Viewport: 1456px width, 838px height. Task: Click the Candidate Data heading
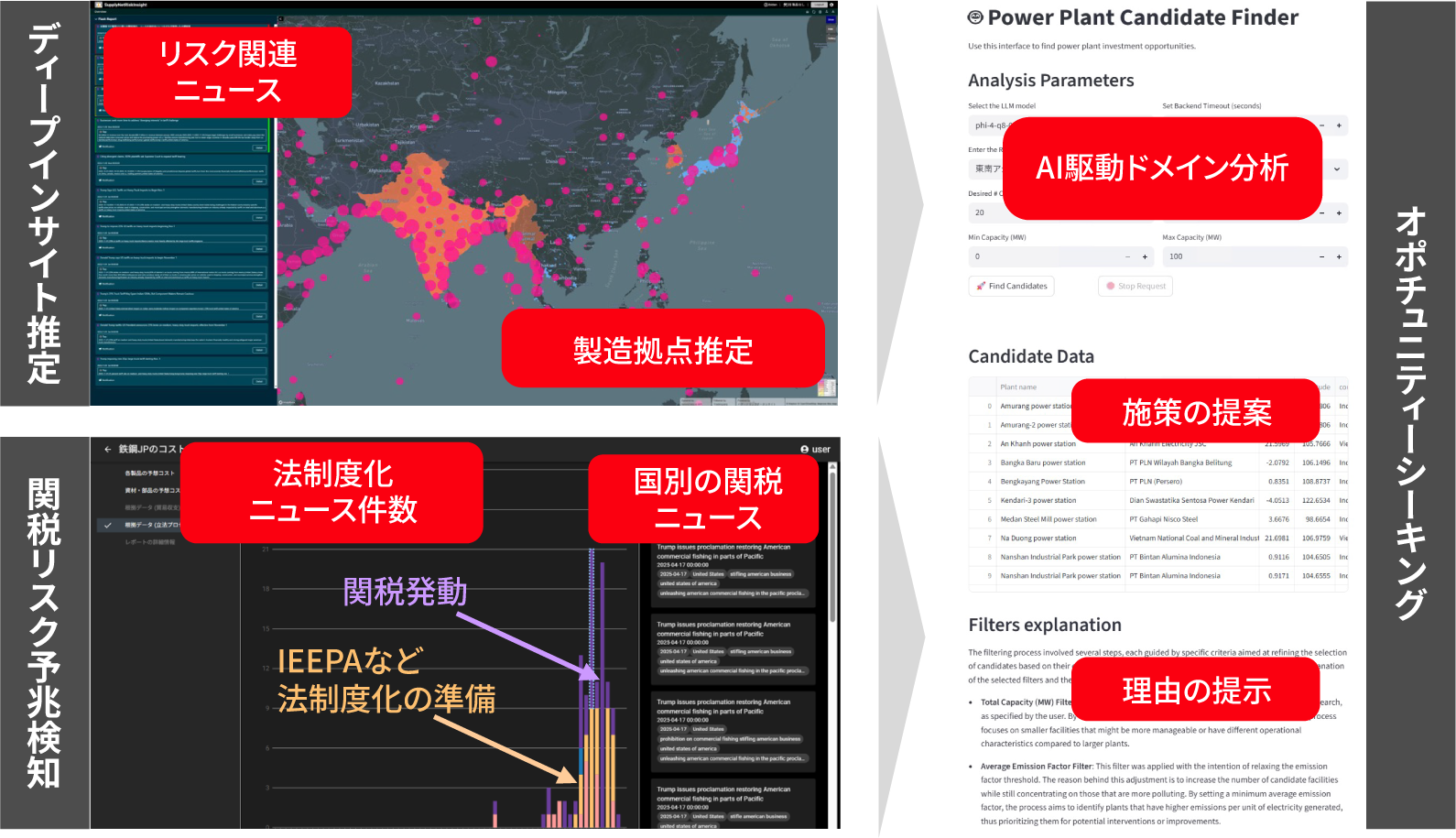click(1031, 356)
